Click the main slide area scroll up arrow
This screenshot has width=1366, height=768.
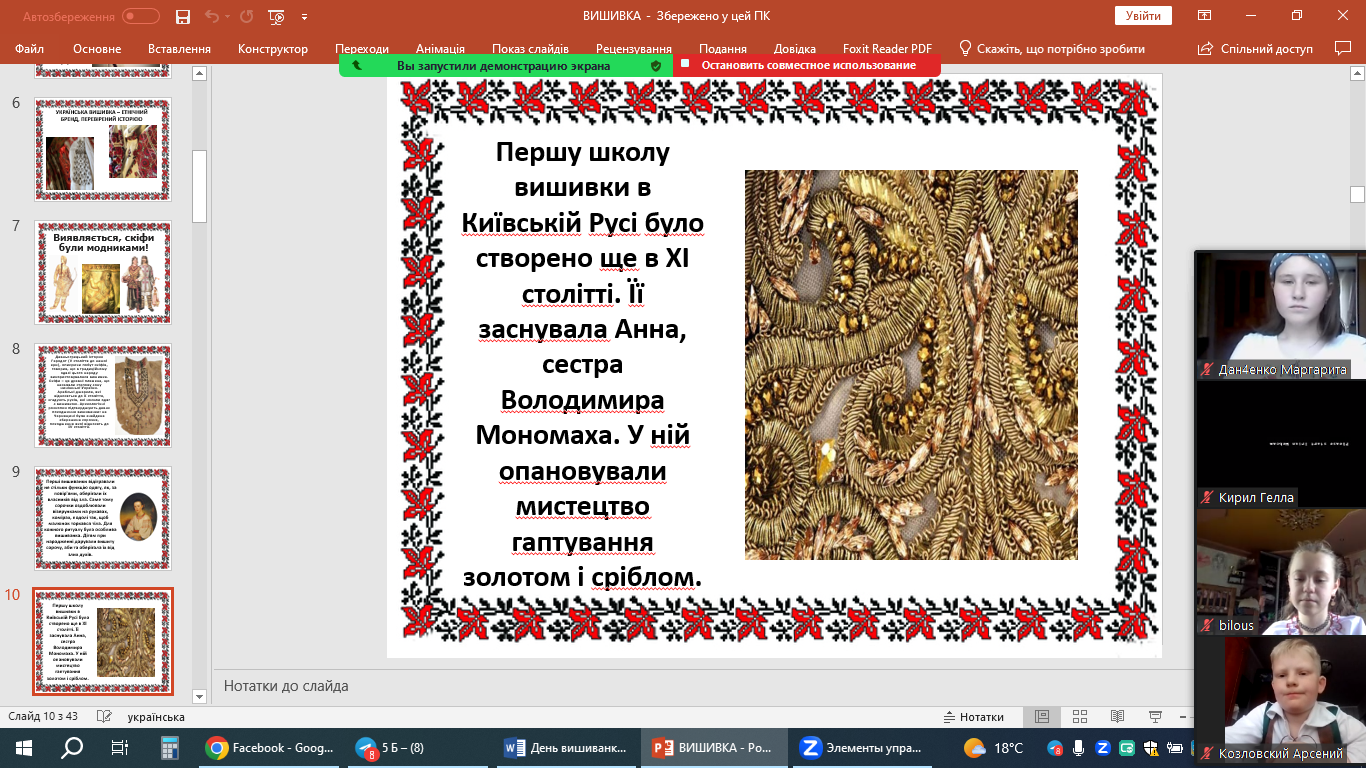(x=1357, y=73)
